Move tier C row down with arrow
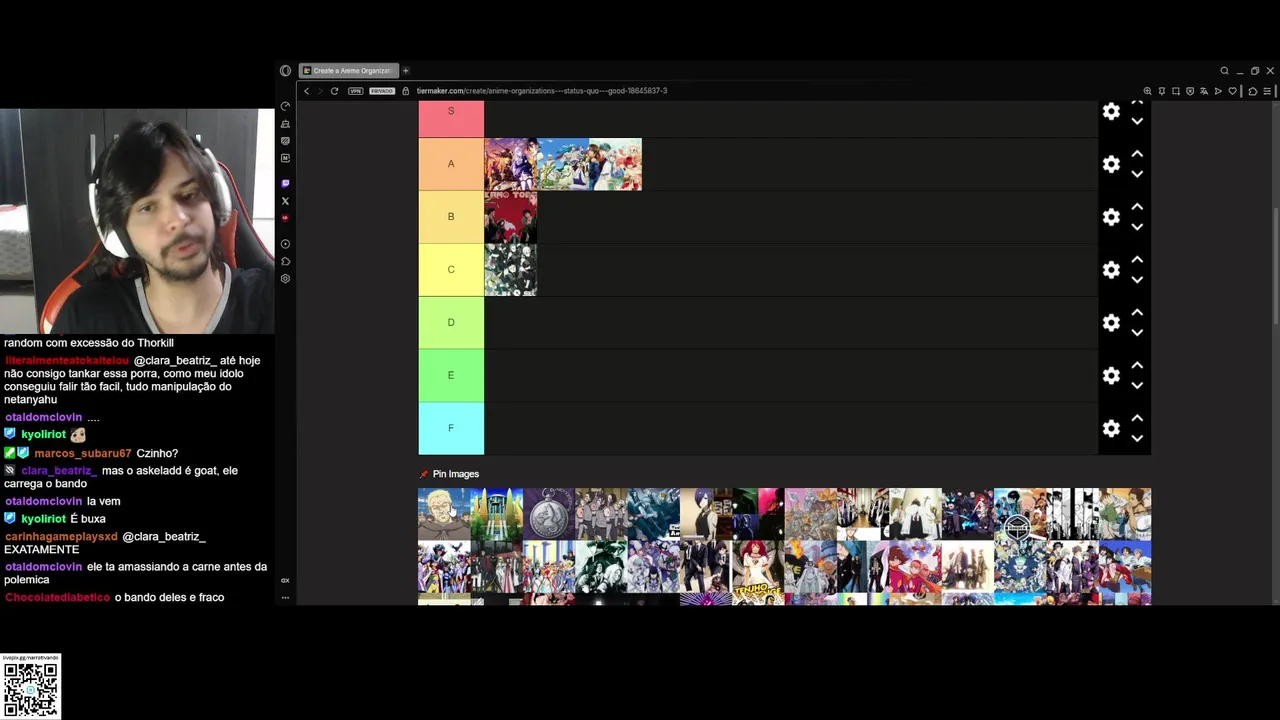Screen dimensions: 1280x720 click(1137, 280)
